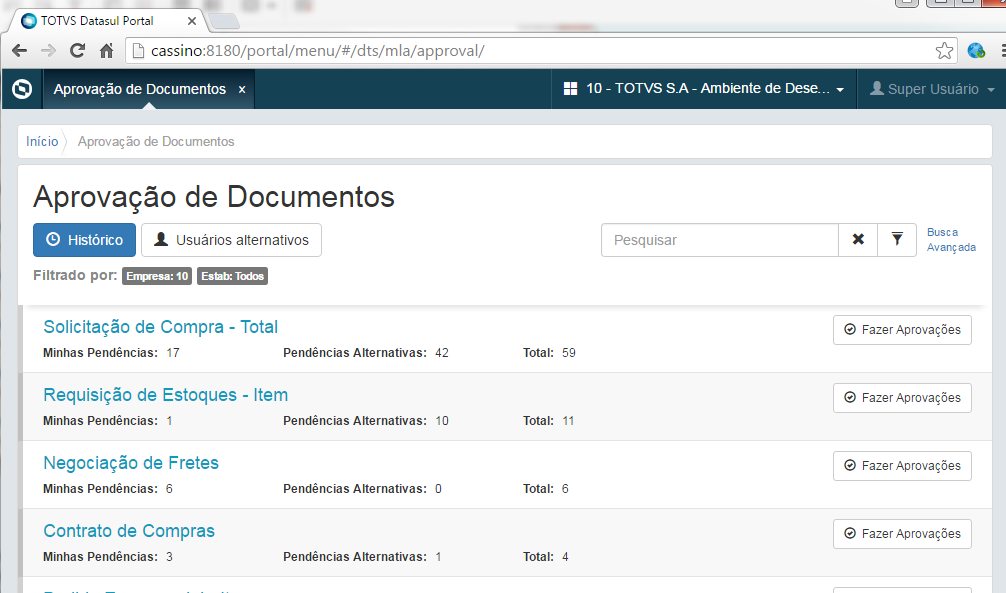The image size is (1006, 593).
Task: Click Minhas Pendências: 6 in Negociação de Fretes
Action: 108,488
